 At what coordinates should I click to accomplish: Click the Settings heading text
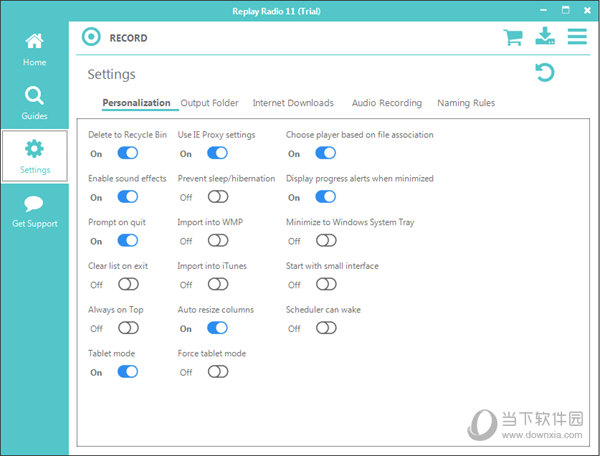click(111, 74)
